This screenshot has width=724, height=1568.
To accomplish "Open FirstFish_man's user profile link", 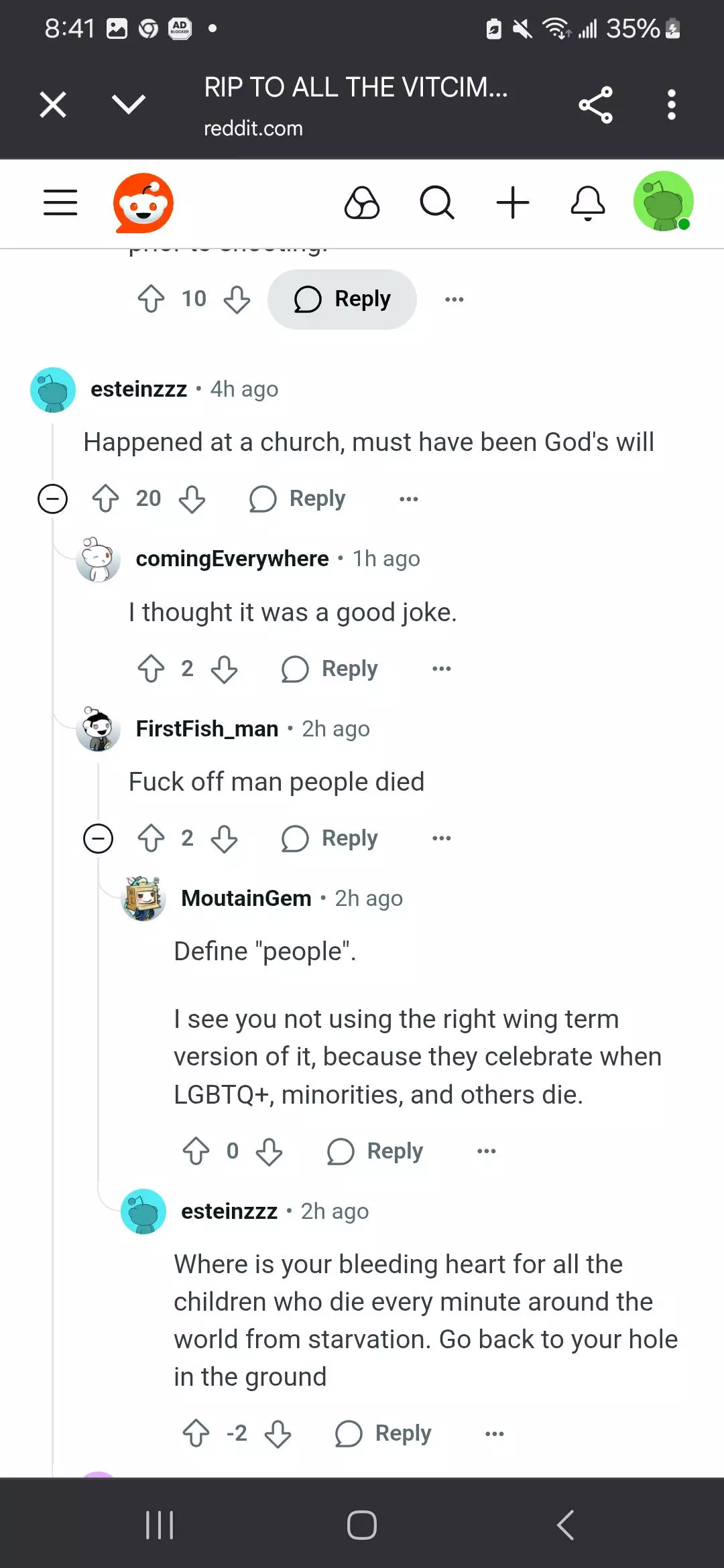I will 206,728.
